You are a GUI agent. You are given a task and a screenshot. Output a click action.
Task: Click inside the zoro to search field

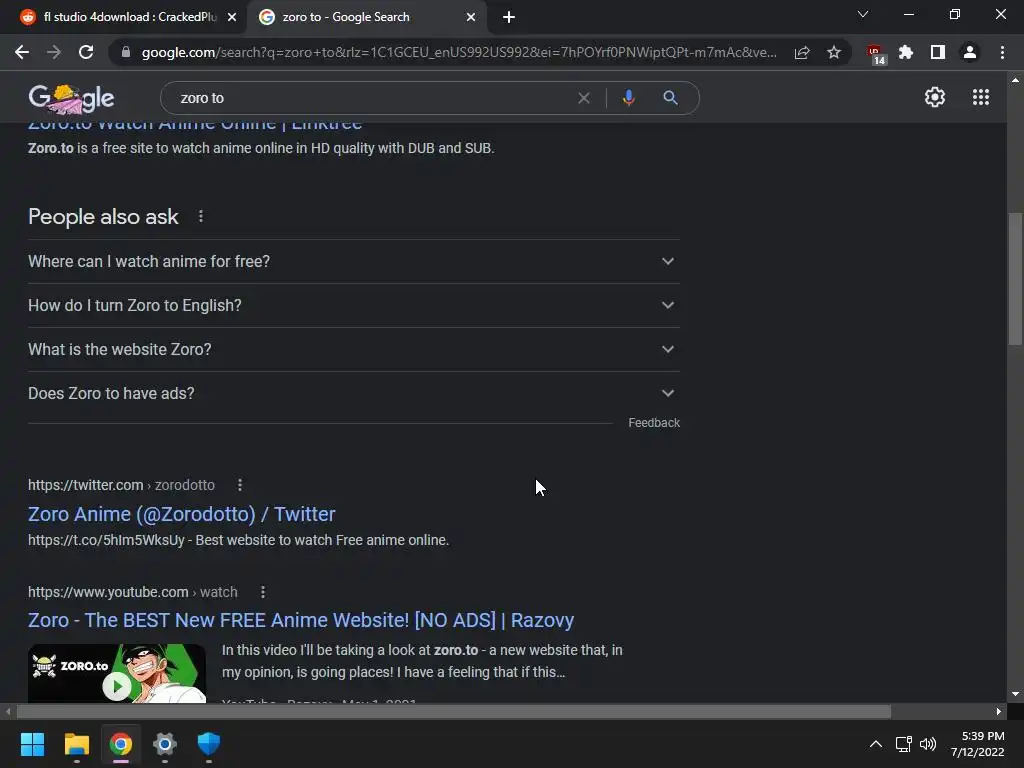point(372,98)
